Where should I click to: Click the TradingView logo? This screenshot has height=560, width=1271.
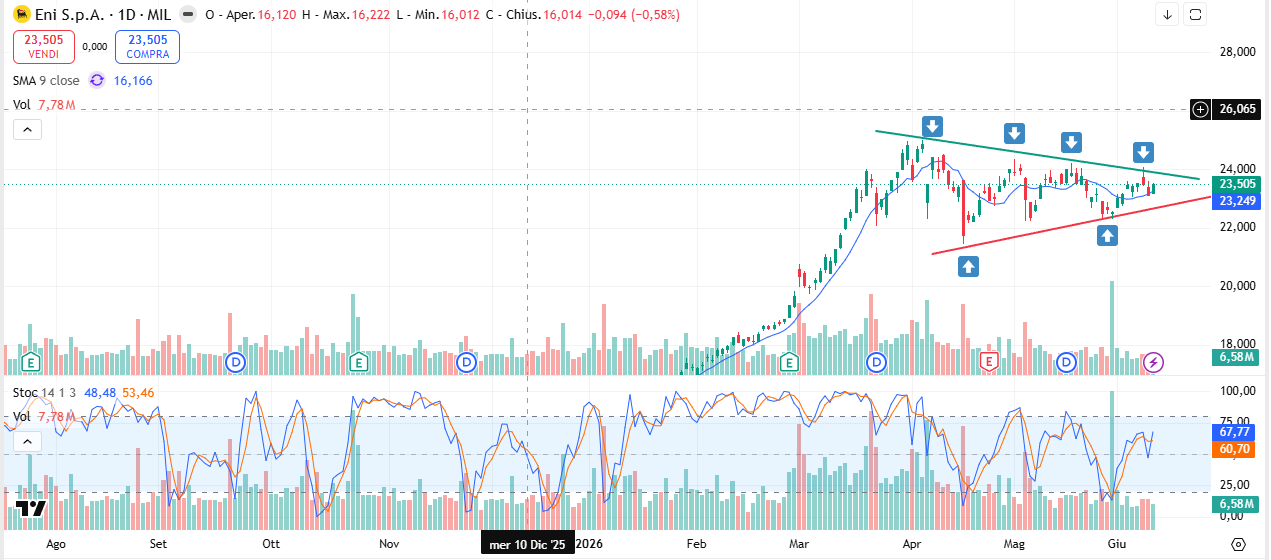30,508
